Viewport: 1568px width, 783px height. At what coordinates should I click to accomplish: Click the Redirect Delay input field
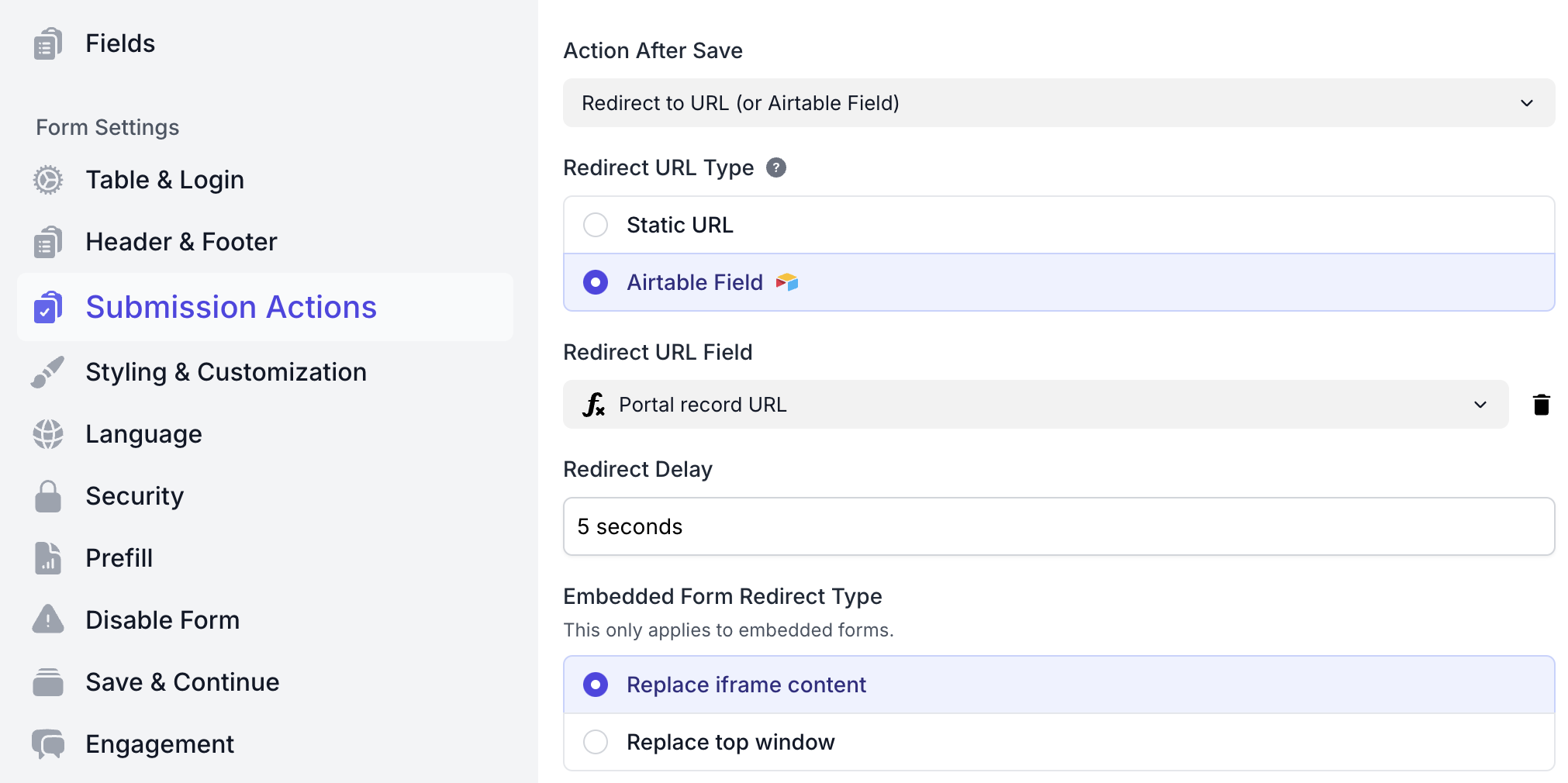1058,526
